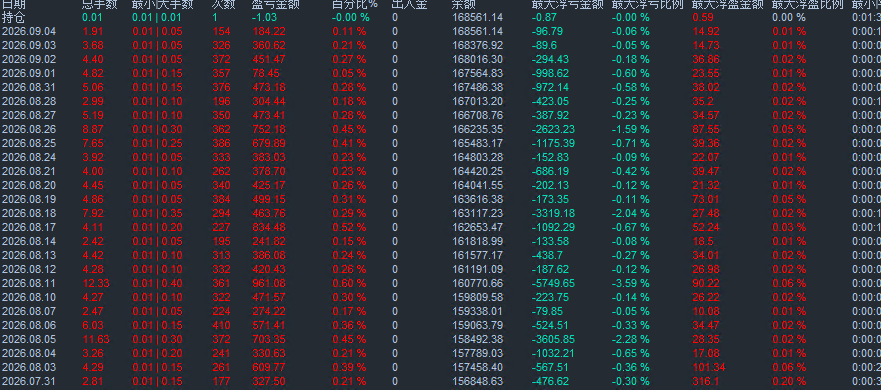
Task: Select percentage value 0.39 %
Action: click(x=349, y=368)
